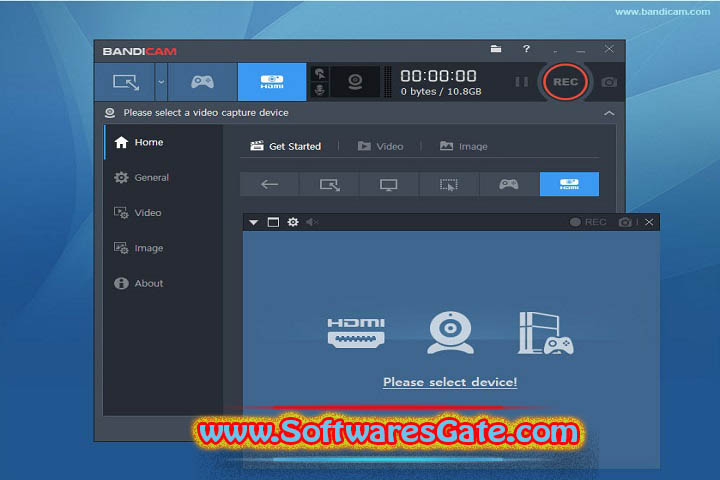The height and width of the screenshot is (480, 720).
Task: Open output folder icon in title bar
Action: pyautogui.click(x=495, y=49)
